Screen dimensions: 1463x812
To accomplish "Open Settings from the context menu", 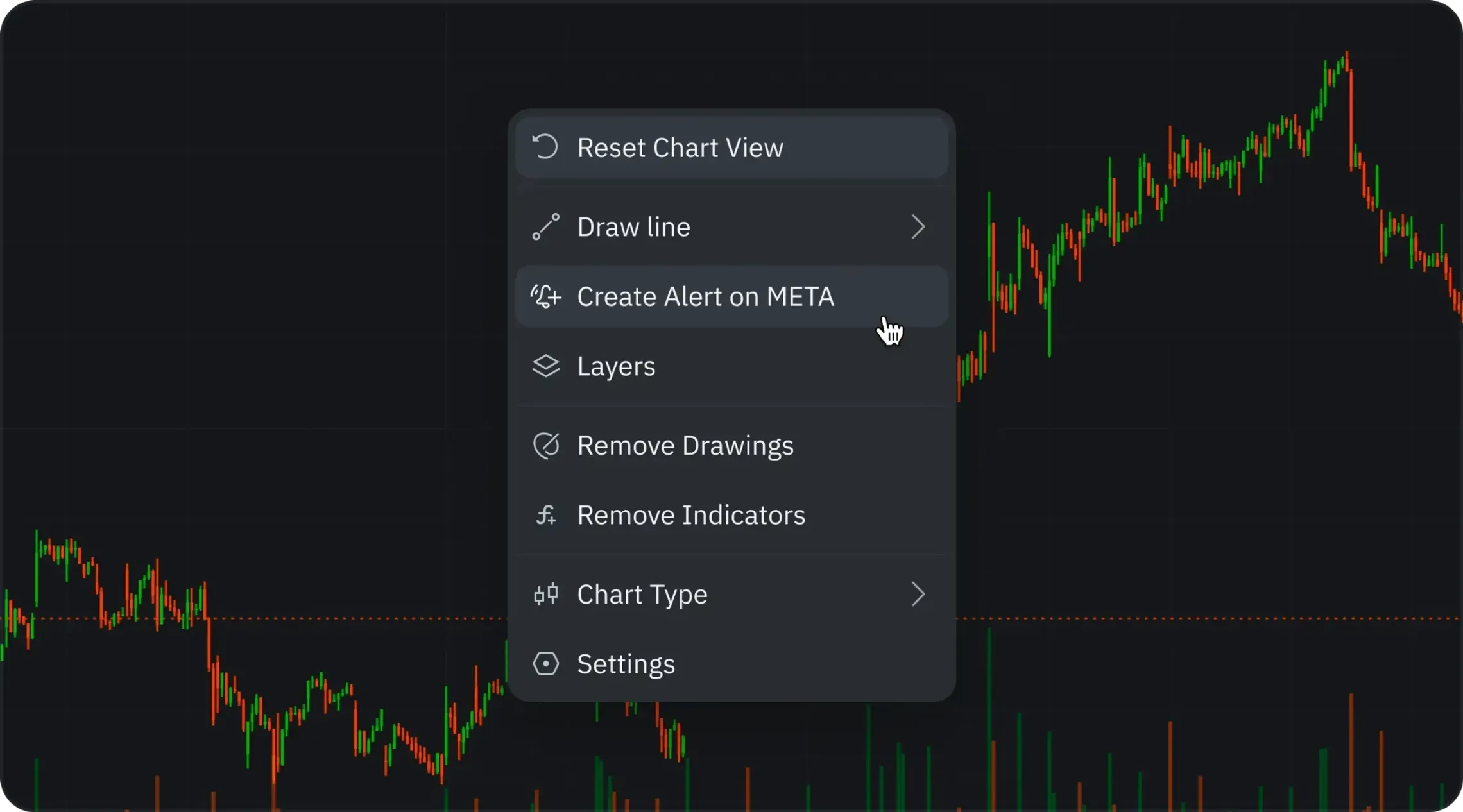I will (x=626, y=664).
